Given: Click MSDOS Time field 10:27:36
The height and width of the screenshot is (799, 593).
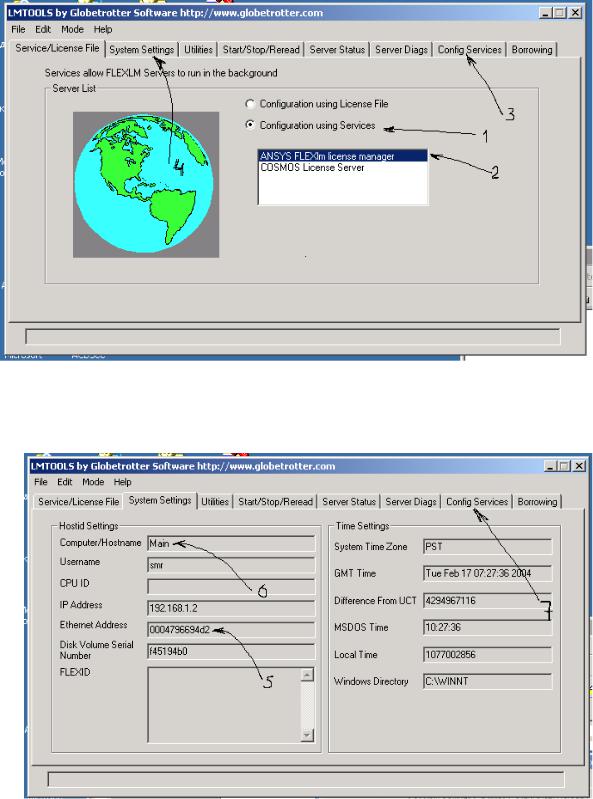Looking at the screenshot, I should pos(488,627).
